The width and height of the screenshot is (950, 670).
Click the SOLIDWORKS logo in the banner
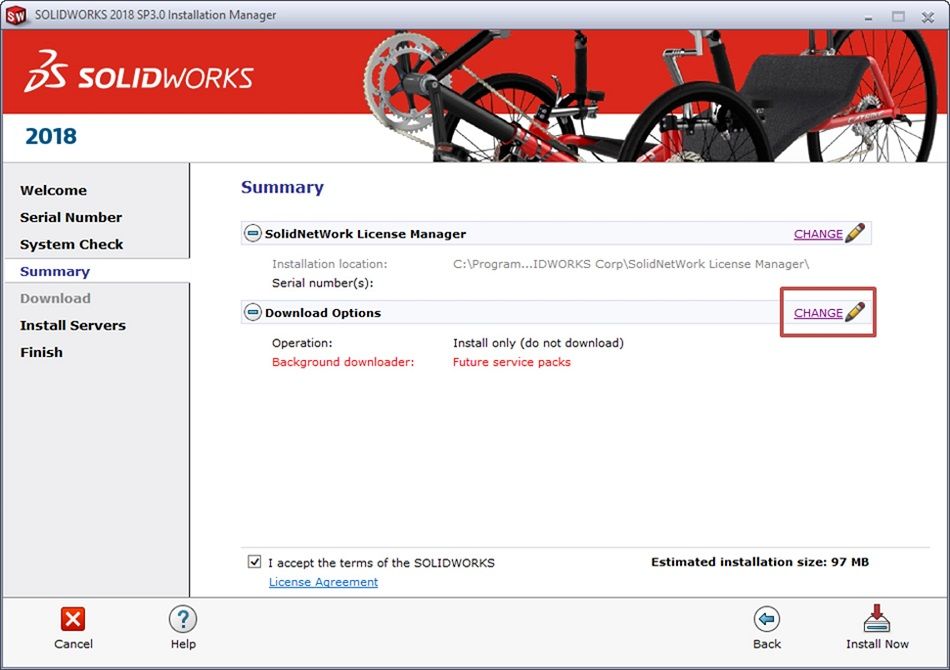(139, 77)
